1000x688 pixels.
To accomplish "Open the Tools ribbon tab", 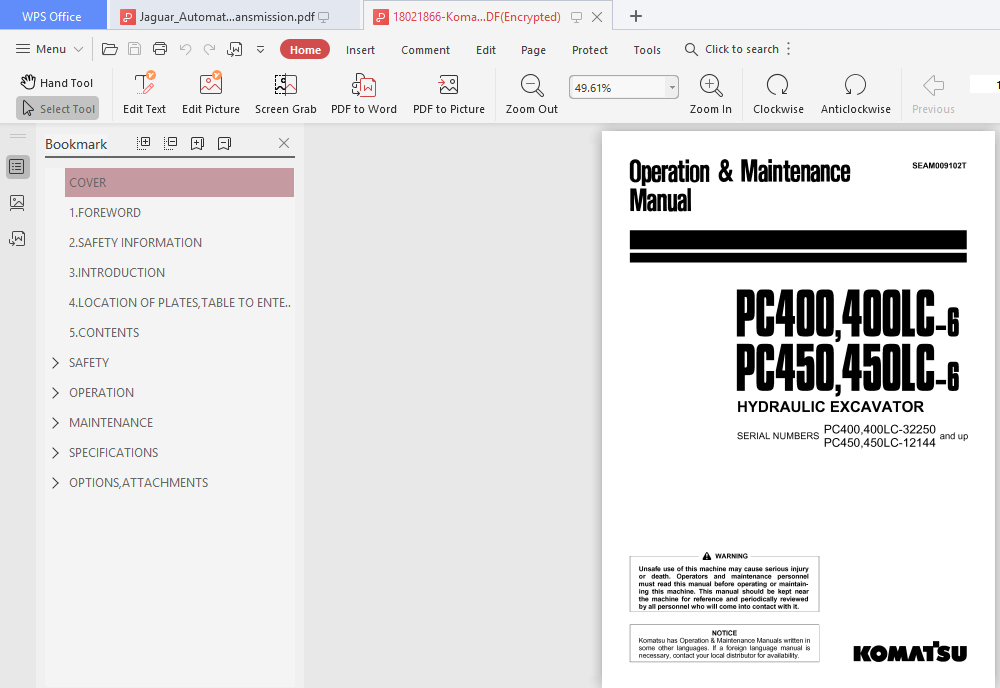I will pos(647,50).
